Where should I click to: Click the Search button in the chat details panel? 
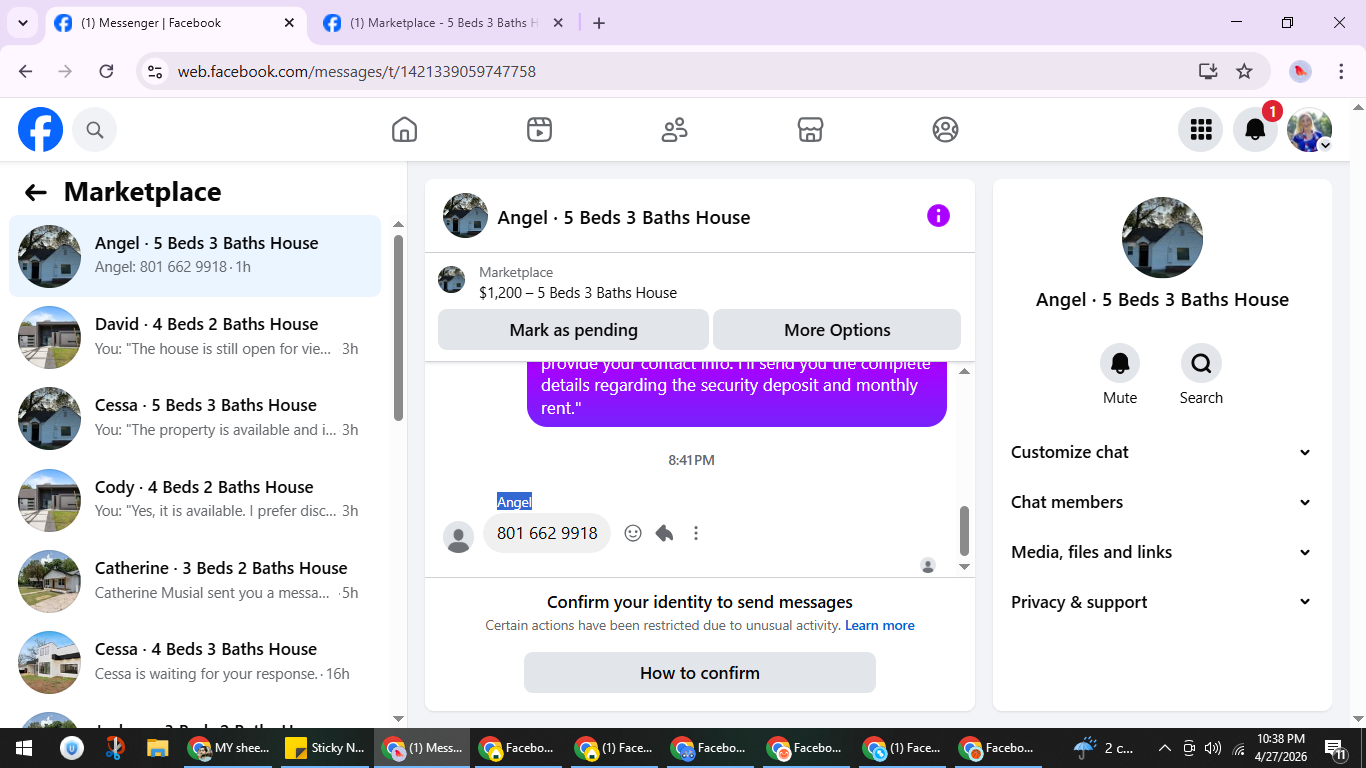(x=1201, y=364)
